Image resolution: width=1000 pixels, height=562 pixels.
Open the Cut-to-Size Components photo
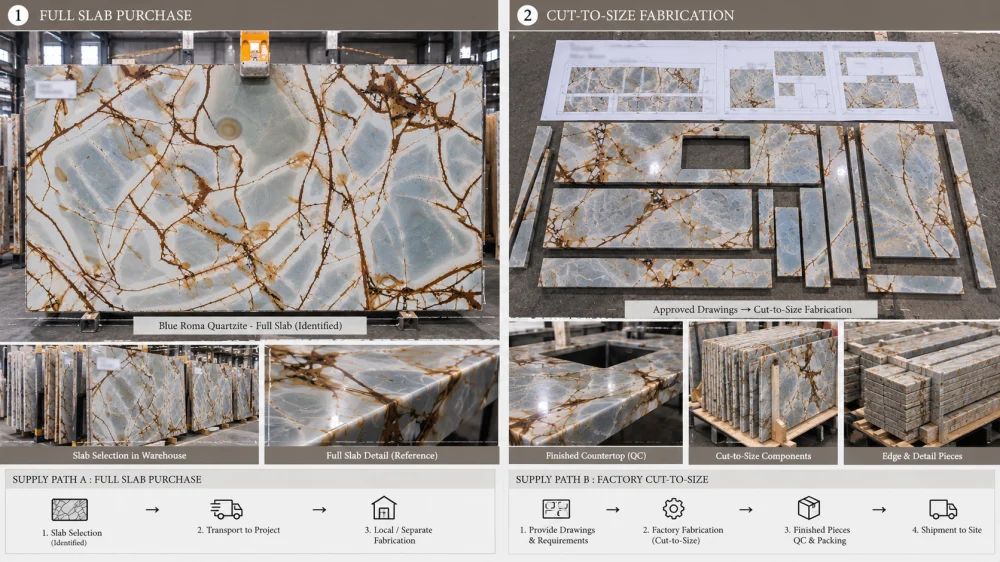tap(763, 383)
